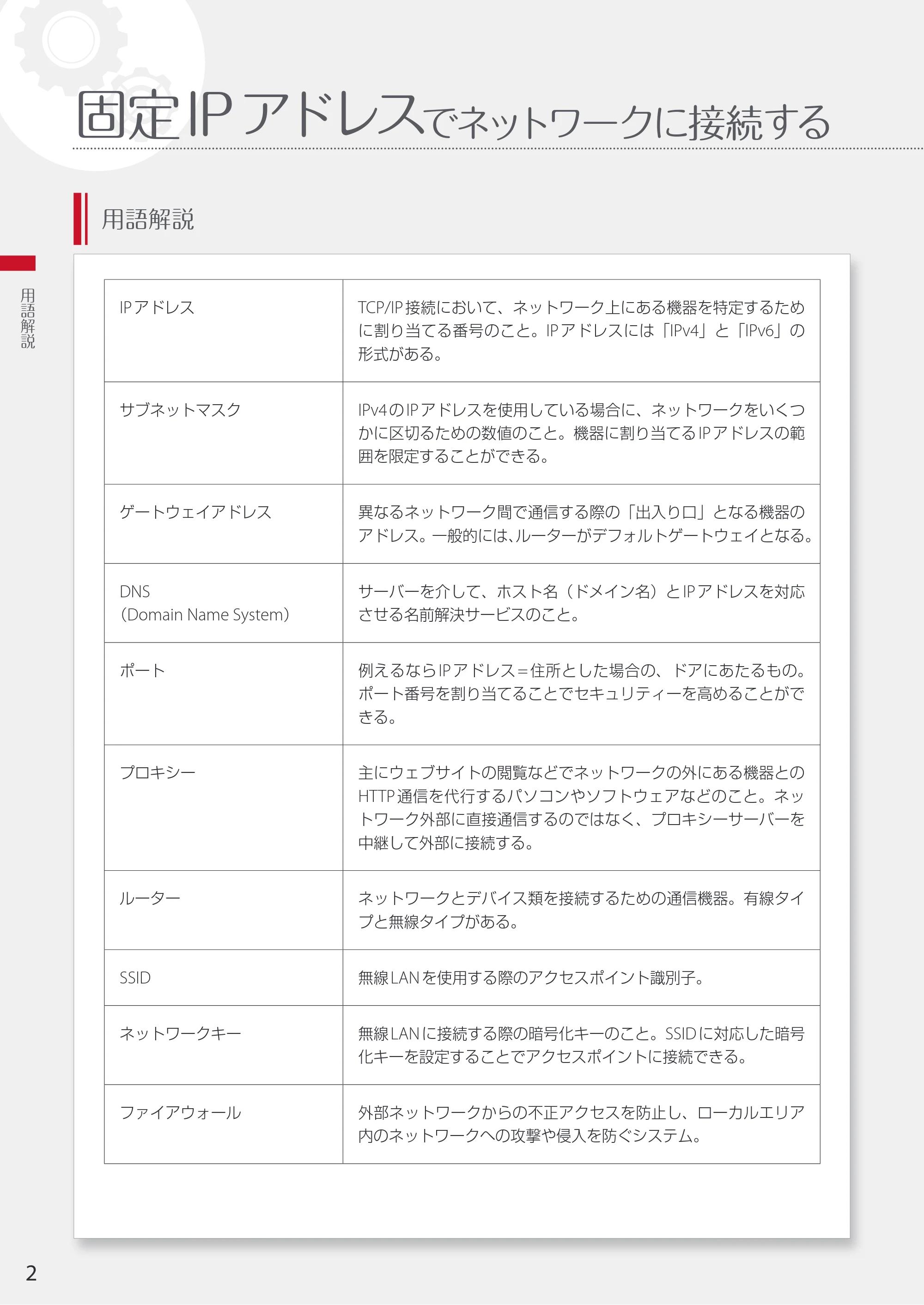The height and width of the screenshot is (1305, 924).
Task: Select the ネットワークキー term cell
Action: (x=224, y=1045)
